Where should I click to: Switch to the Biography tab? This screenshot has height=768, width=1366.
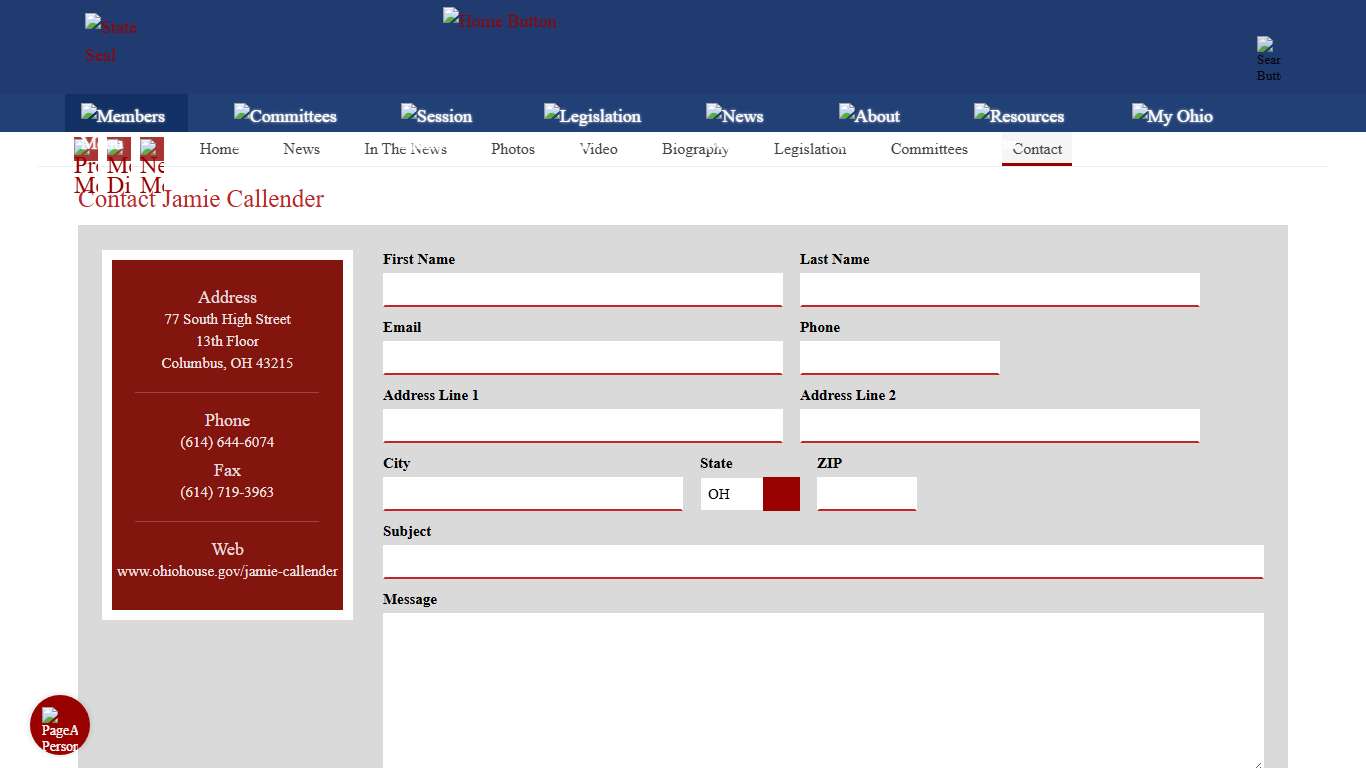pos(695,149)
